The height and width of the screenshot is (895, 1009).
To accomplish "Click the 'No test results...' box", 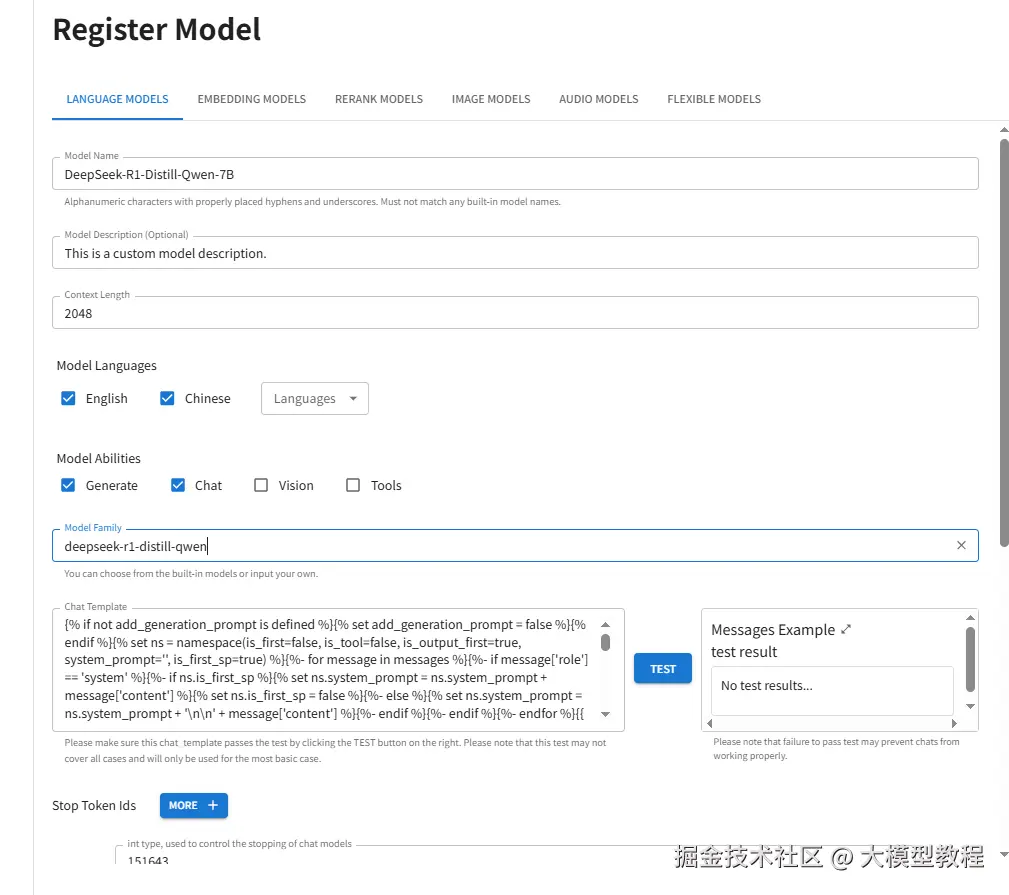I will pos(832,690).
